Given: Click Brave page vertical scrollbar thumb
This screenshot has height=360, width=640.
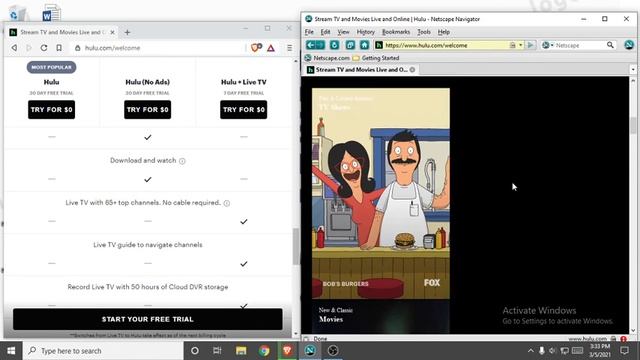Looking at the screenshot, I should [x=296, y=246].
